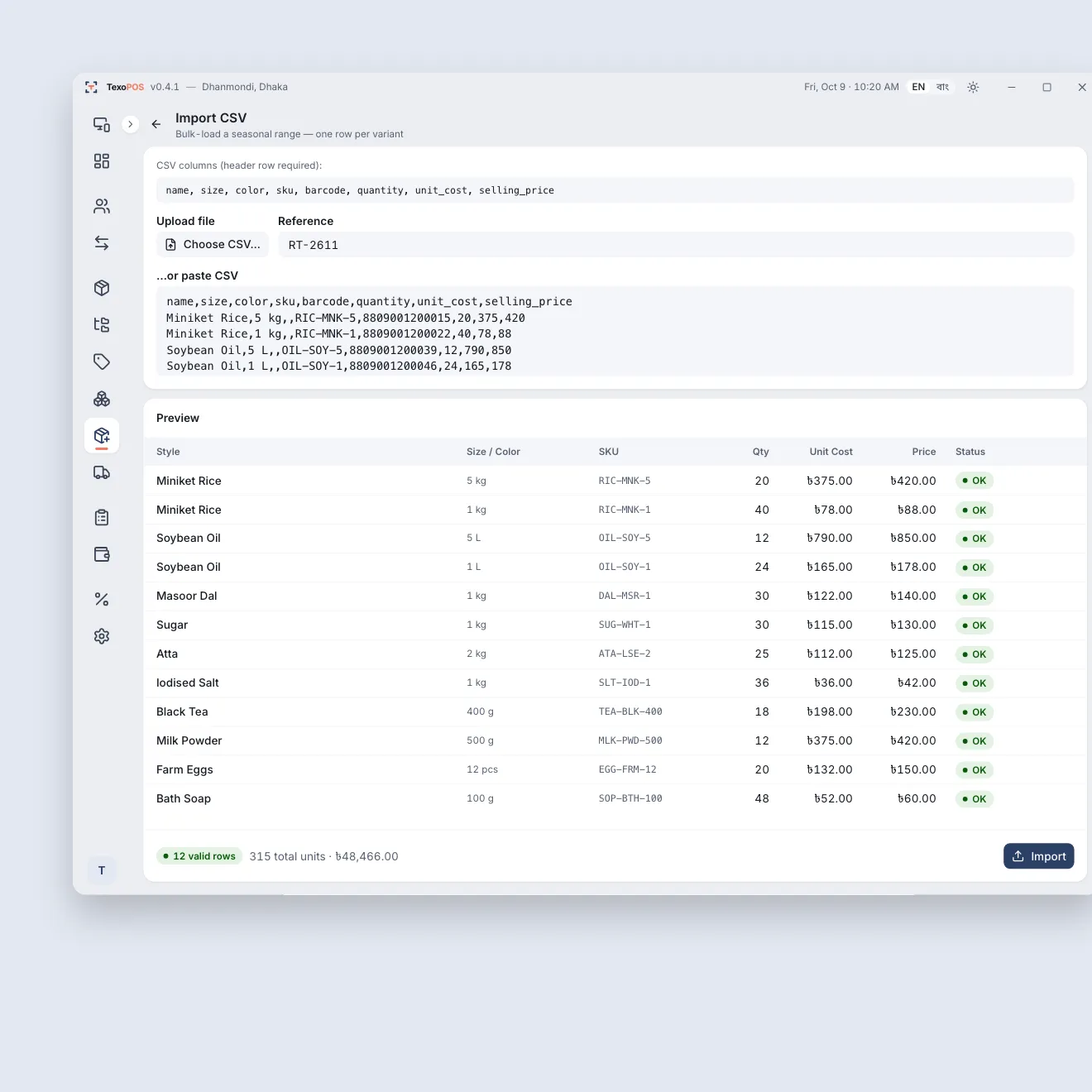This screenshot has width=1092, height=1092.
Task: Select the Masoor Dal row name
Action: click(x=187, y=596)
